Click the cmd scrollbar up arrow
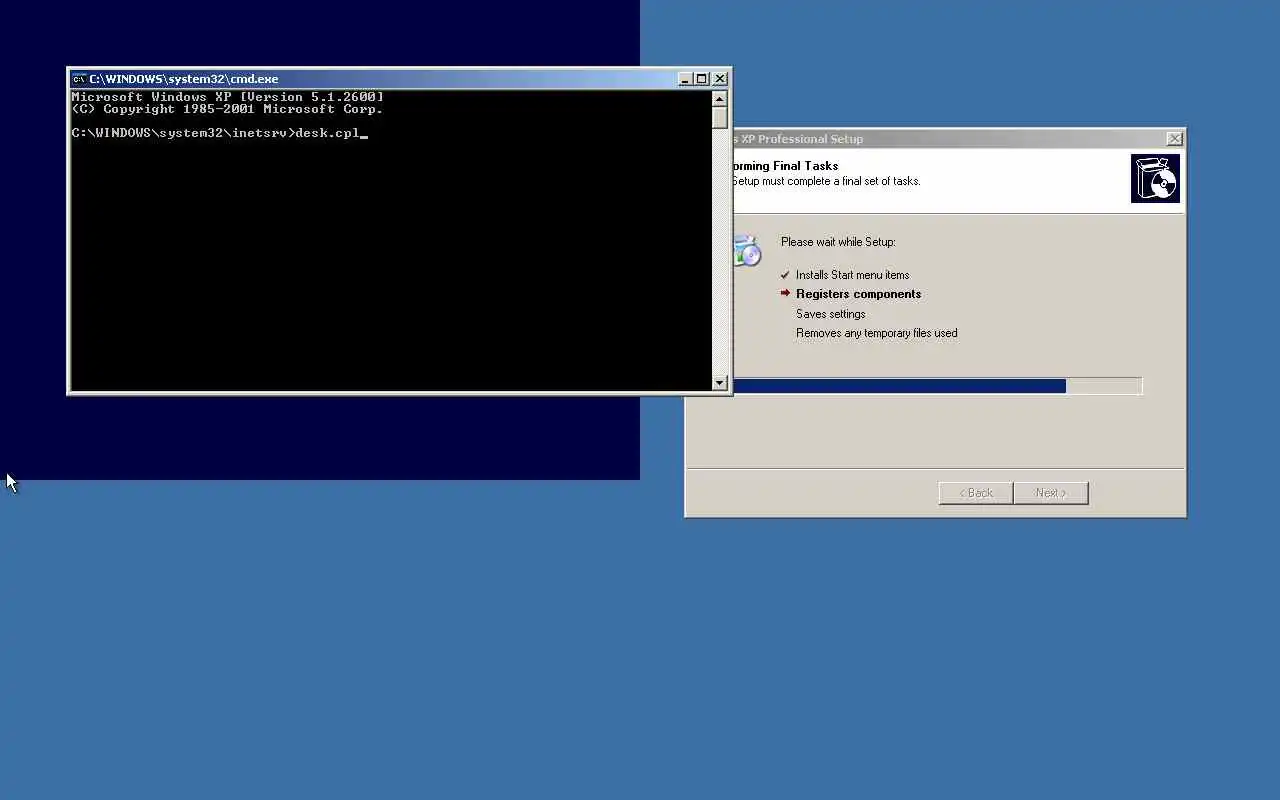The height and width of the screenshot is (800, 1280). coord(720,98)
